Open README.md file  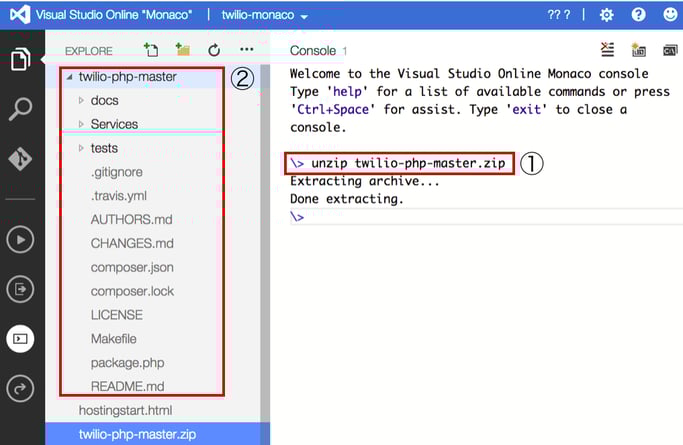pyautogui.click(x=127, y=386)
